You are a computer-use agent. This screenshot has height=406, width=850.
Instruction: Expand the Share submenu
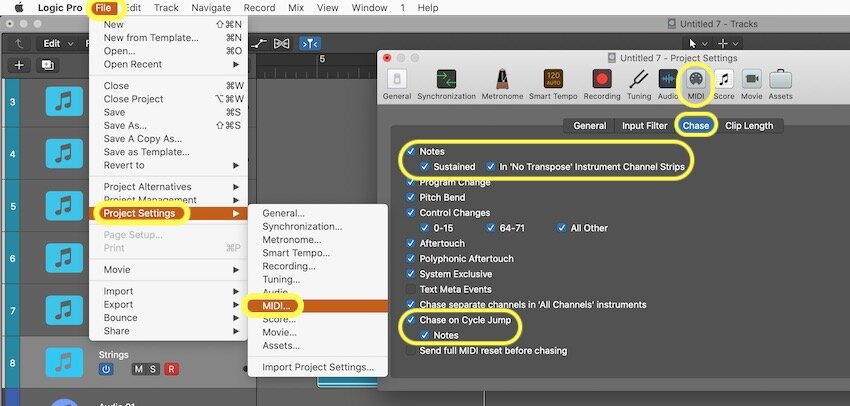coord(170,331)
